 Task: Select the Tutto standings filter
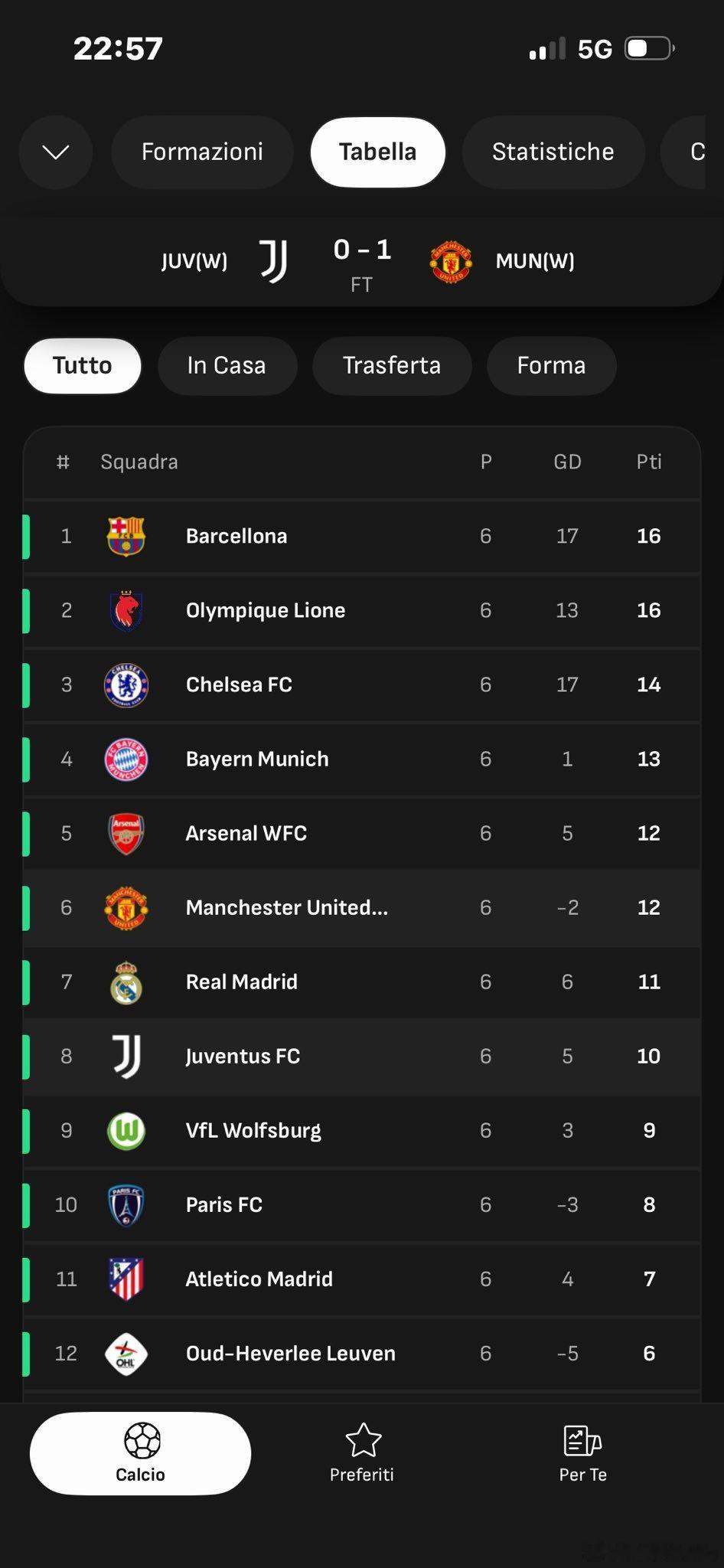coord(83,365)
